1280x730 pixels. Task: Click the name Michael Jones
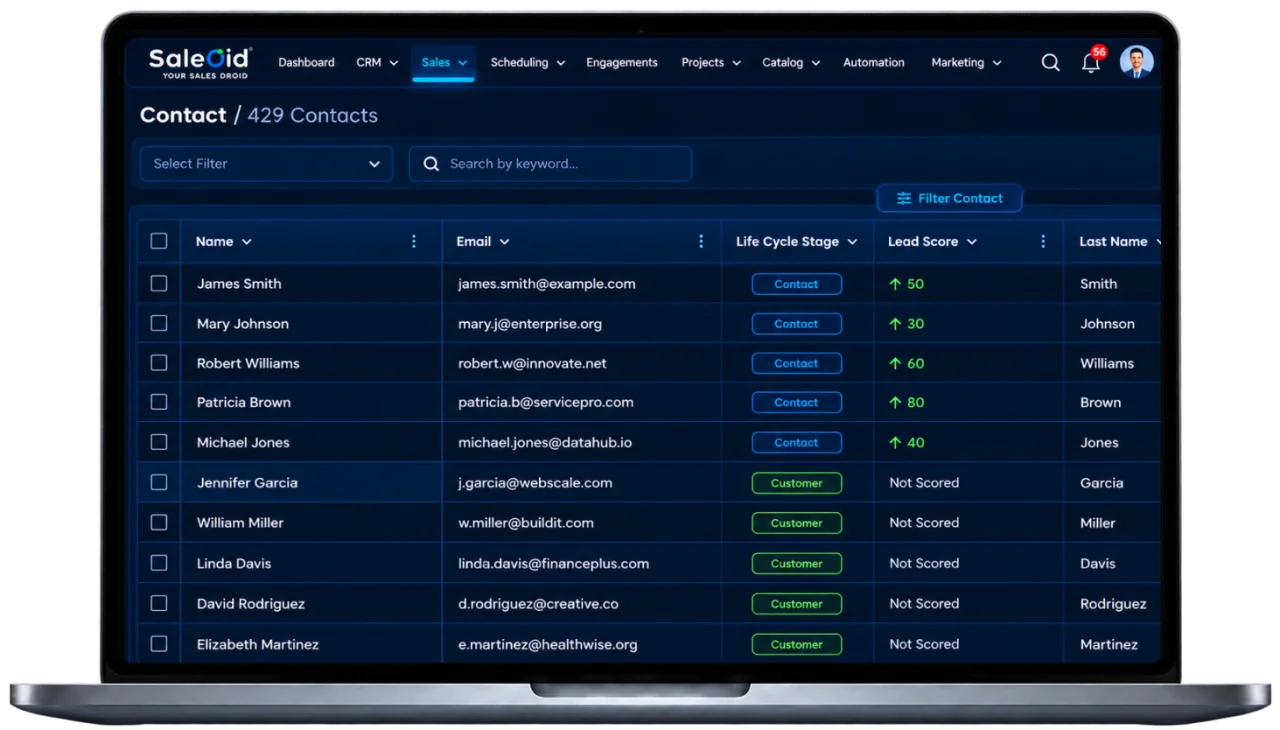243,442
